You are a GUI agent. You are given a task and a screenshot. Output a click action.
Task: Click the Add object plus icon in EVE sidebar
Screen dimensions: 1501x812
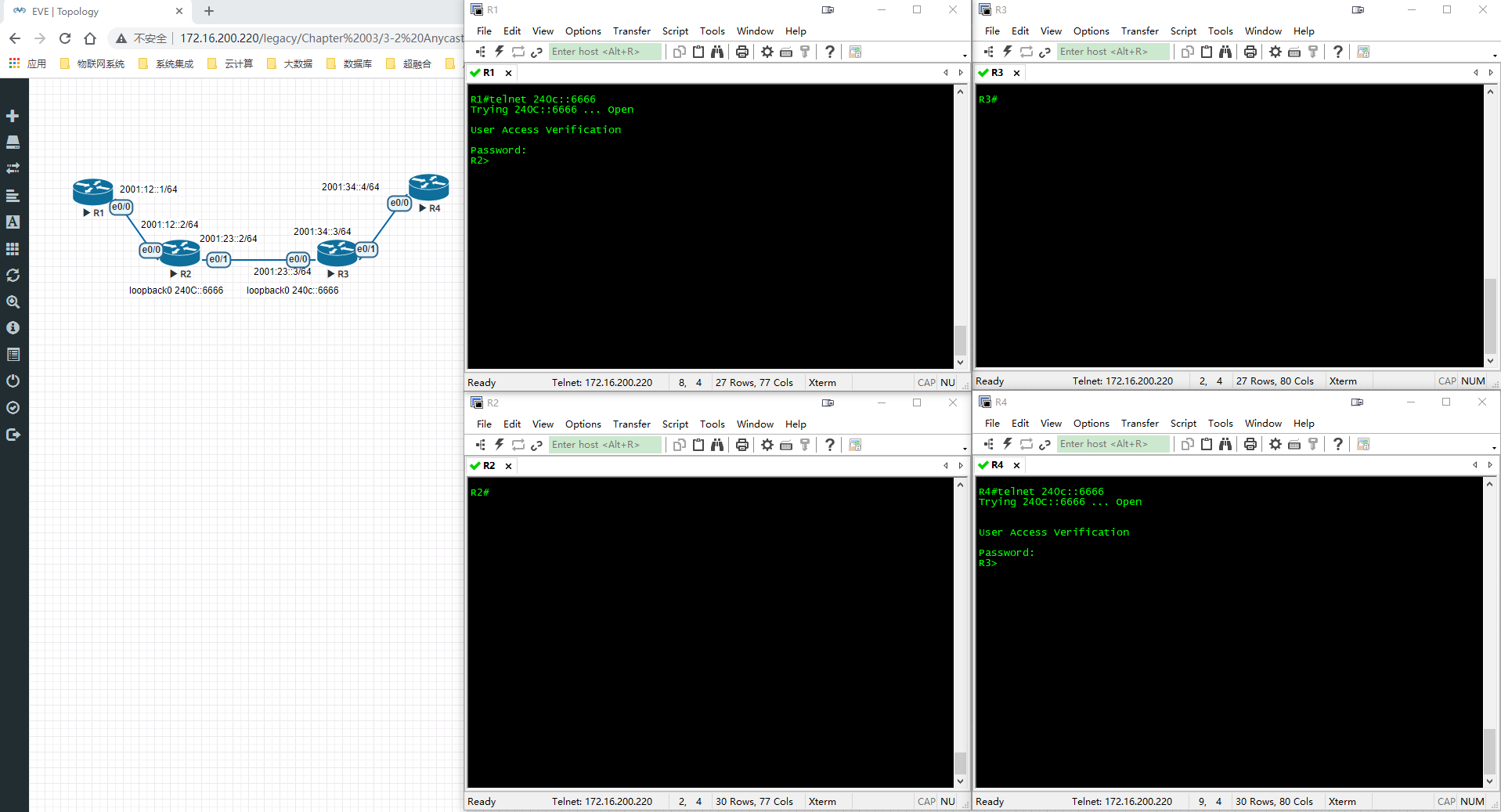tap(13, 116)
